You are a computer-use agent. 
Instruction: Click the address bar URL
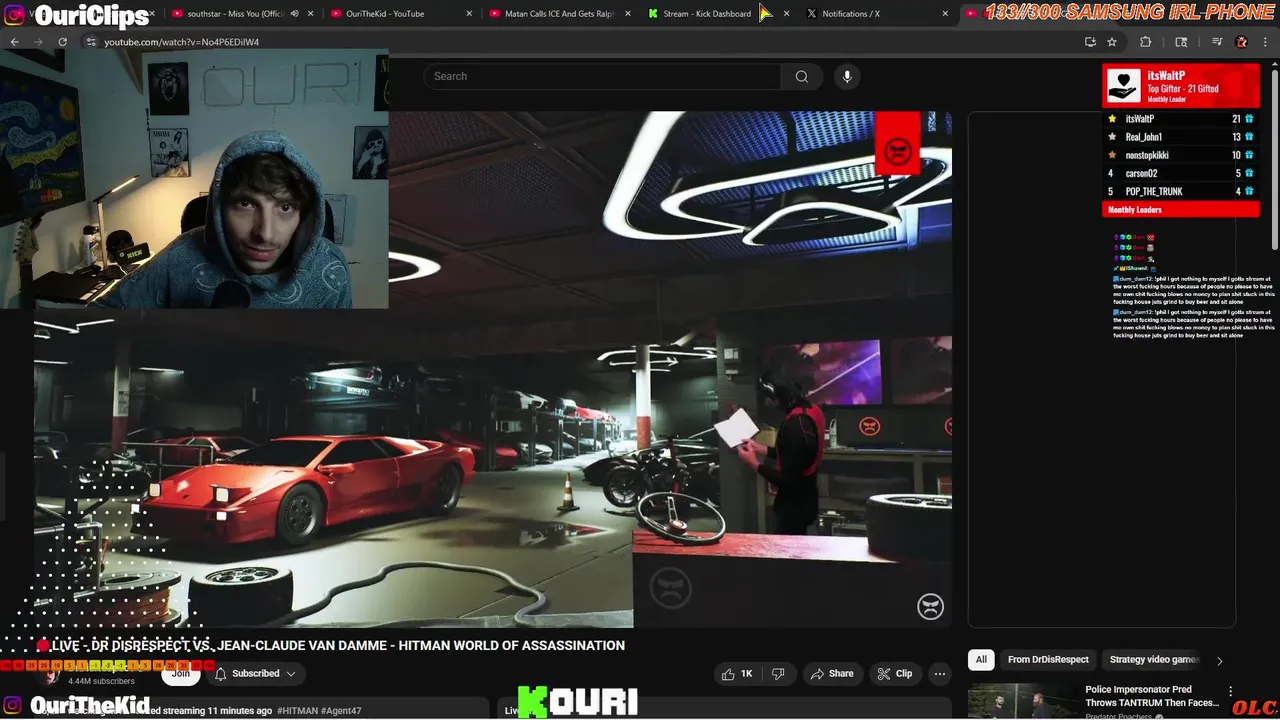click(181, 42)
